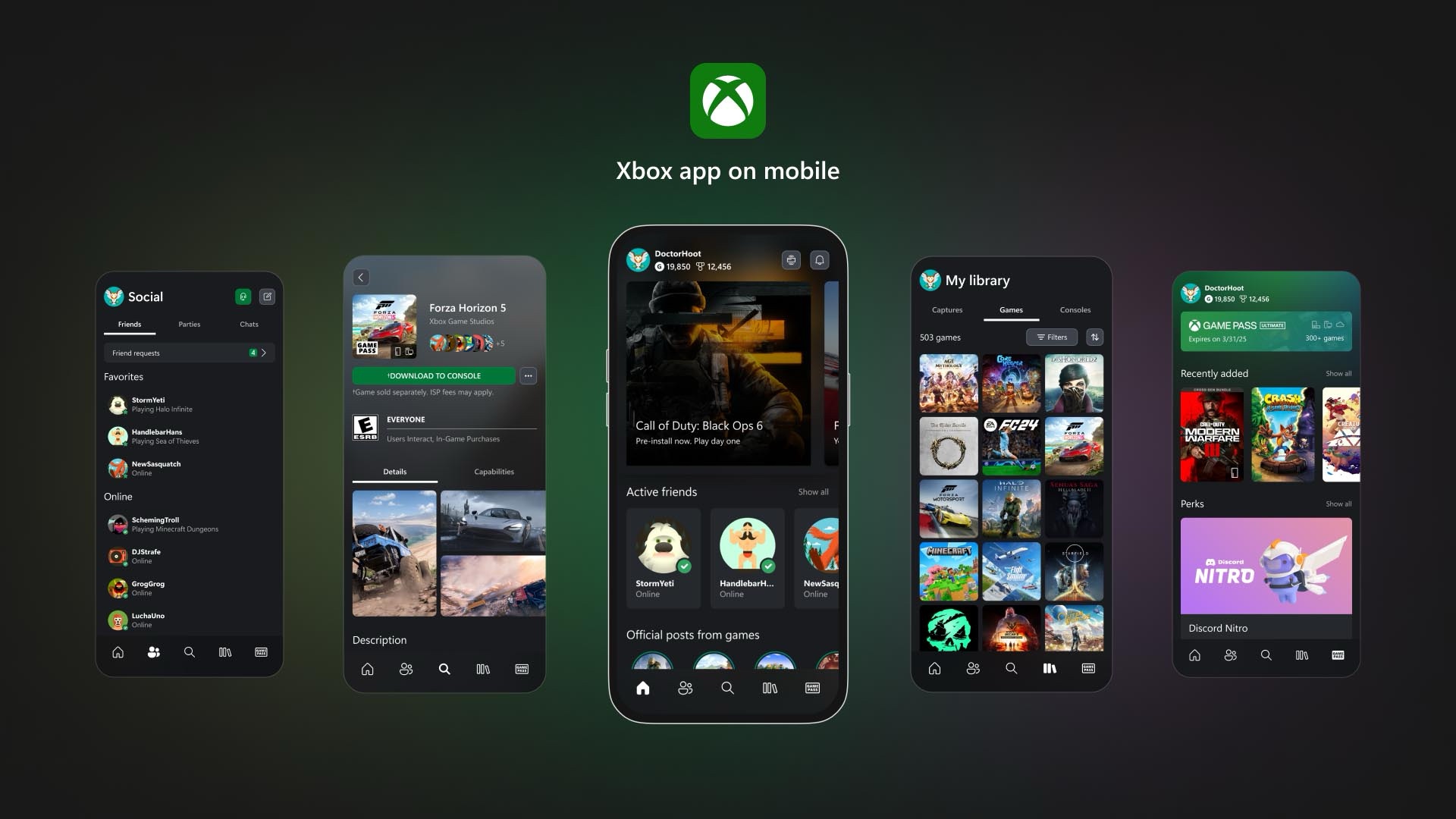This screenshot has width=1456, height=819.
Task: Toggle the sort/filter options expander
Action: click(1096, 337)
